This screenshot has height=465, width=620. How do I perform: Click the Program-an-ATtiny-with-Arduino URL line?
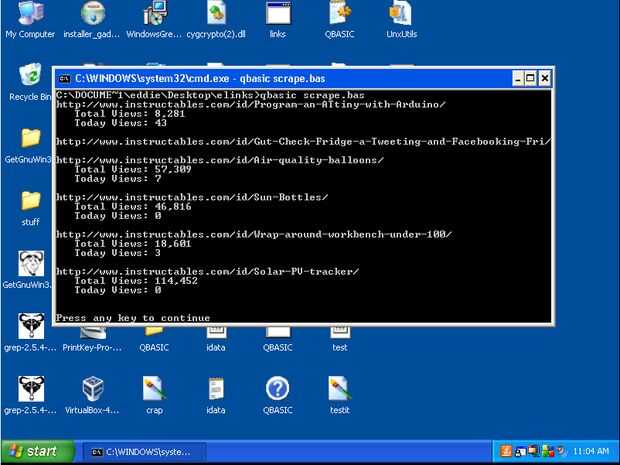point(251,105)
